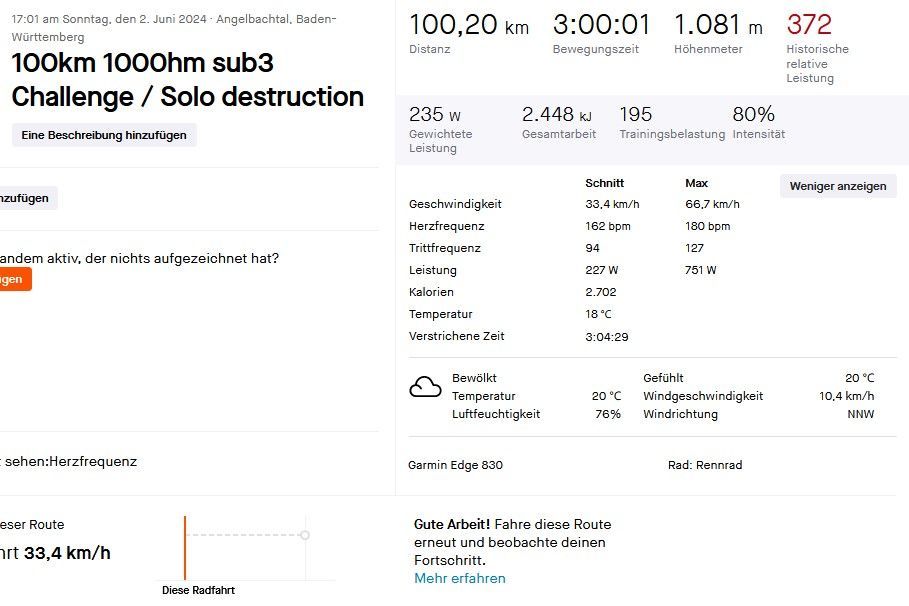Click the cut-off "hinzufügen" button under description
This screenshot has height=606, width=909.
26,198
